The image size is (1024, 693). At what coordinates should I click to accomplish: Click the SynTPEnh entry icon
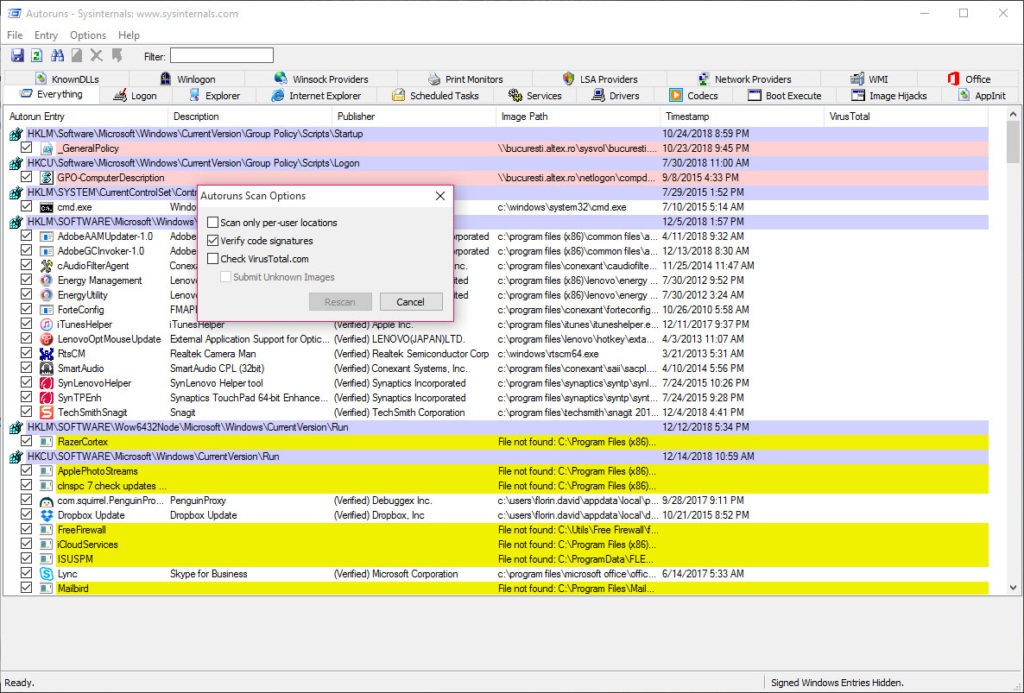pyautogui.click(x=46, y=398)
